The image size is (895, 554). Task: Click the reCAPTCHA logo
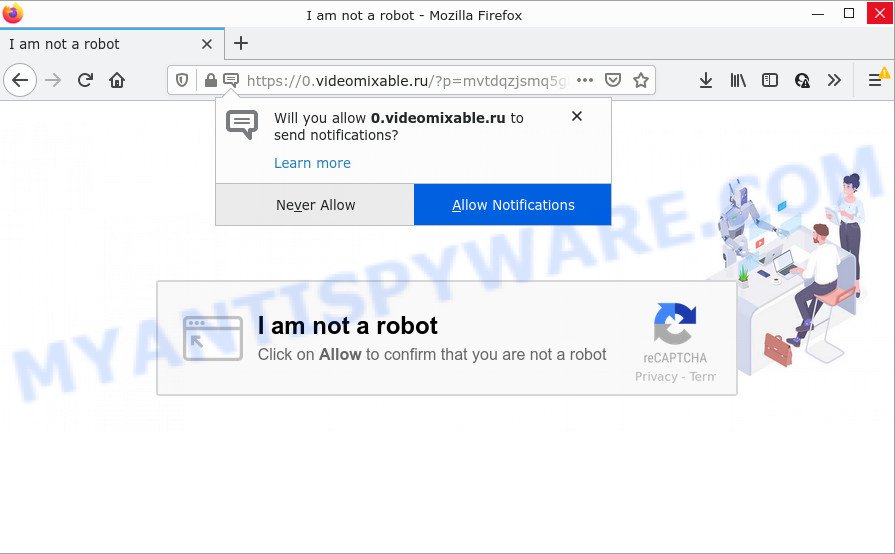click(675, 323)
